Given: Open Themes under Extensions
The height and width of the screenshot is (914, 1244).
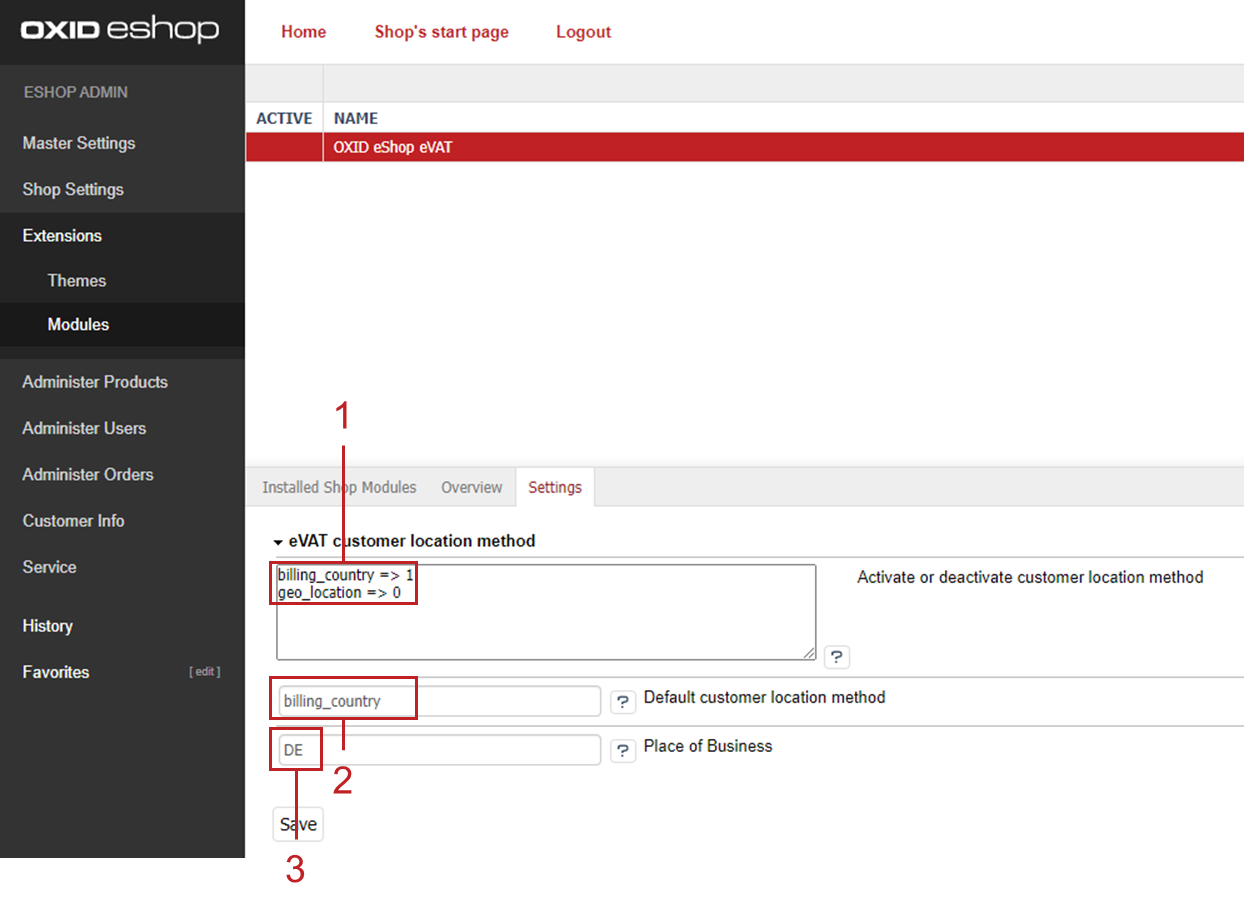Looking at the screenshot, I should pyautogui.click(x=77, y=281).
